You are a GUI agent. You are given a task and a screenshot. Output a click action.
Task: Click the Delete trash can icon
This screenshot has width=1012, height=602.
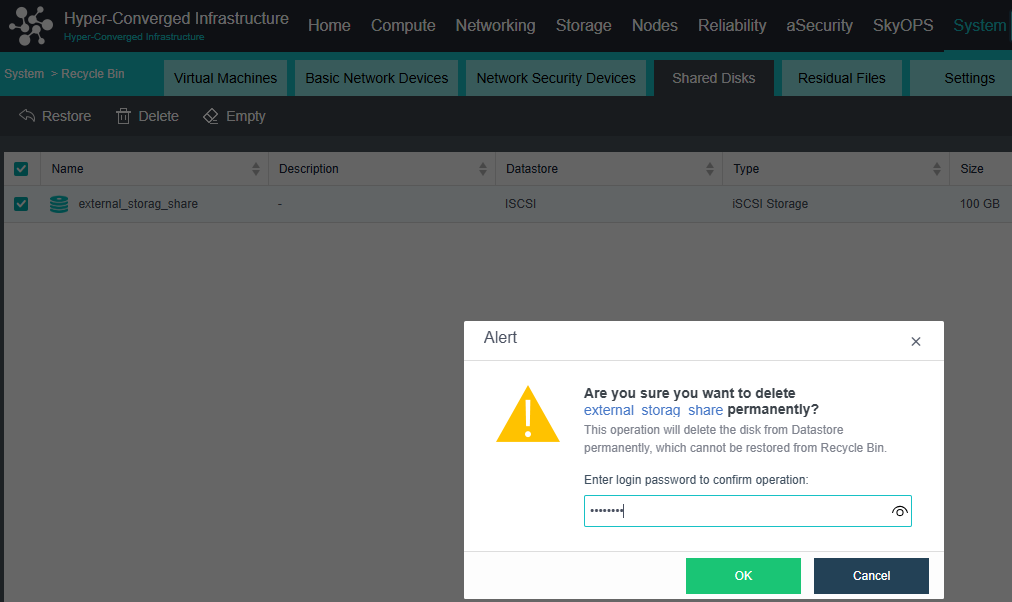[124, 116]
